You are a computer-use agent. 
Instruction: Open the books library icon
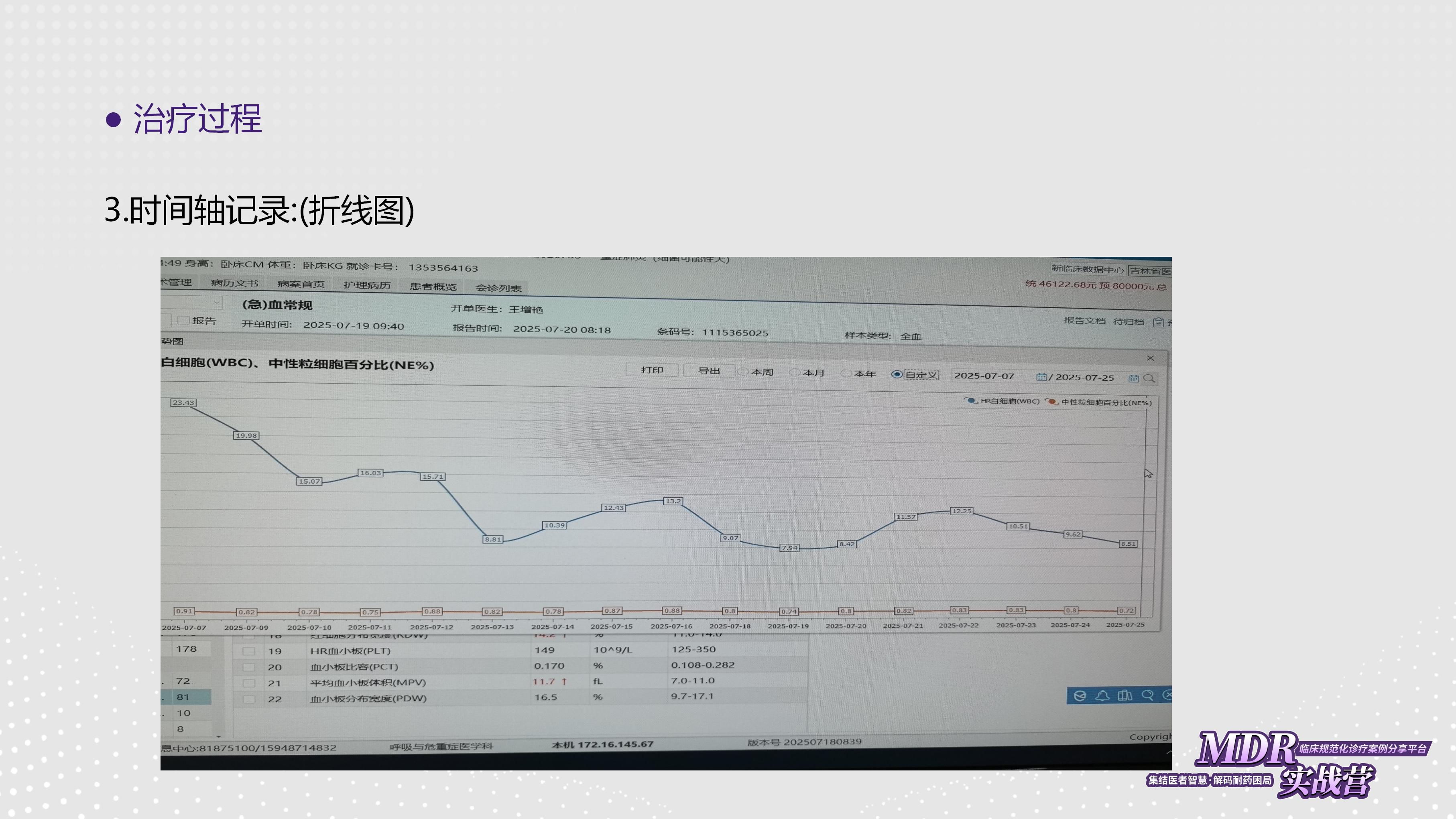click(1125, 695)
